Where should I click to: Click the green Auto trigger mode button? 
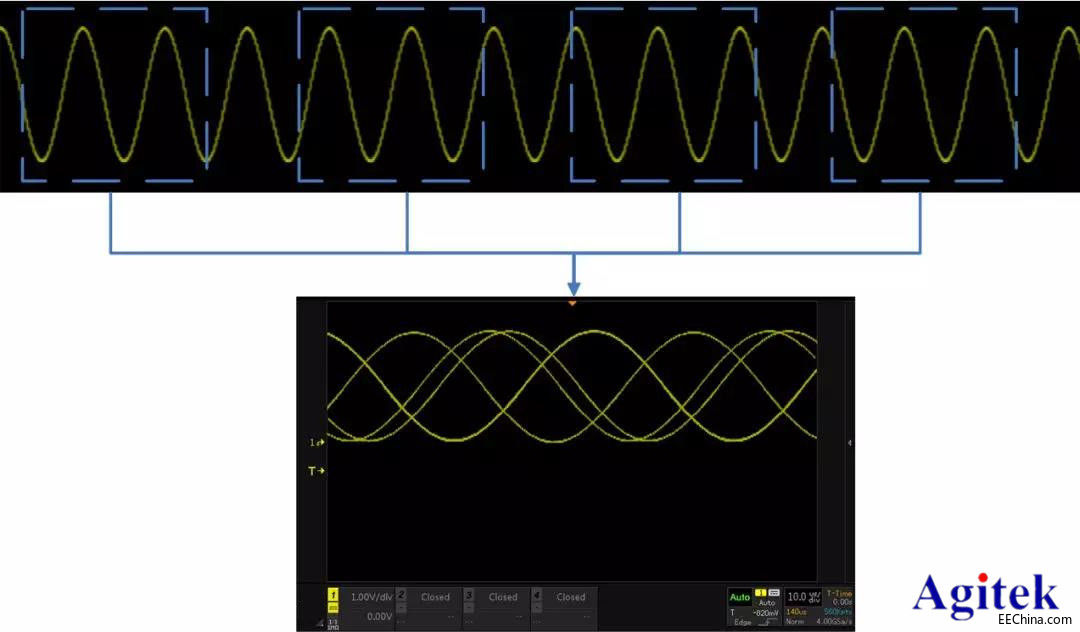pos(740,597)
